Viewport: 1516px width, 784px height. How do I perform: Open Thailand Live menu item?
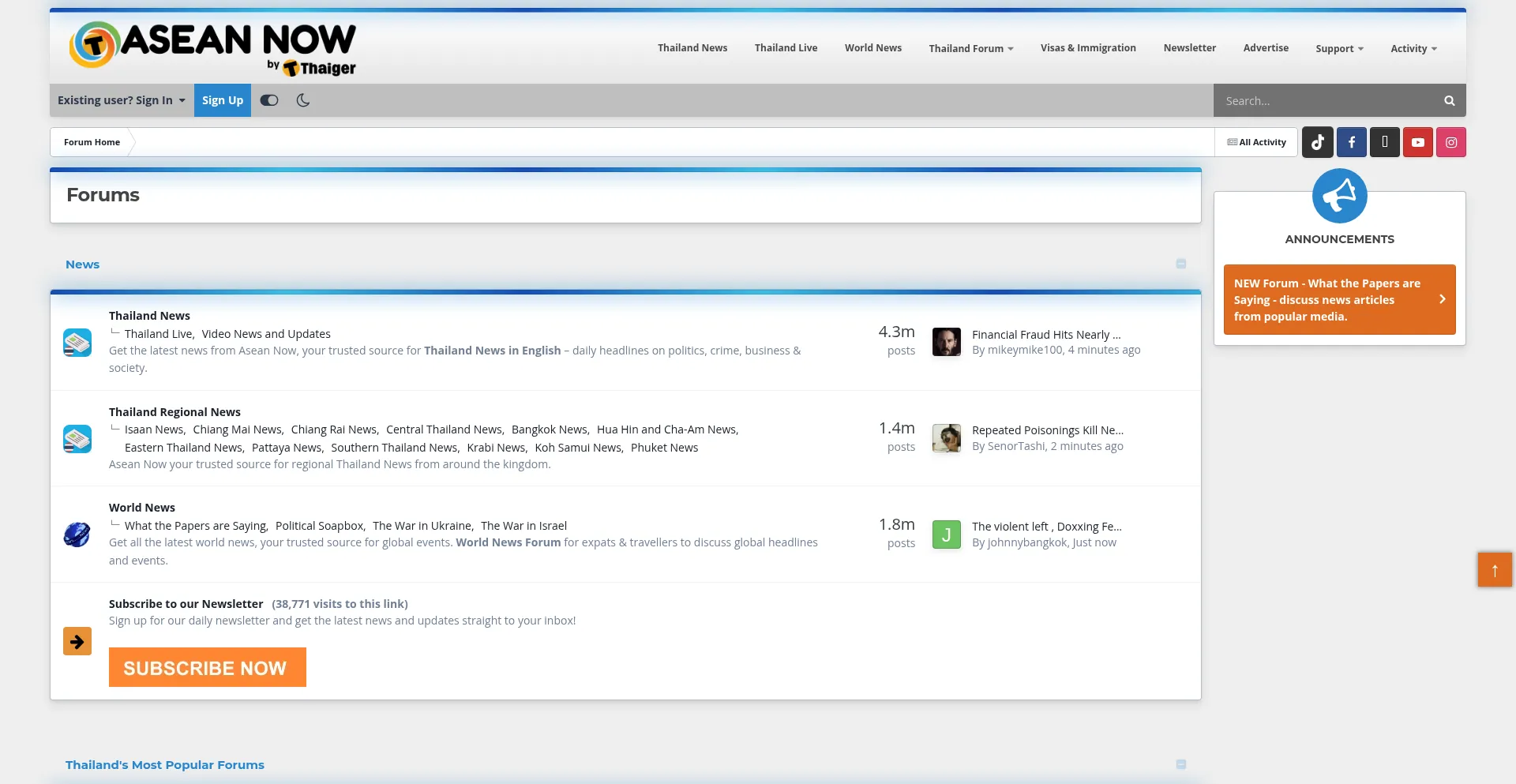pos(786,48)
